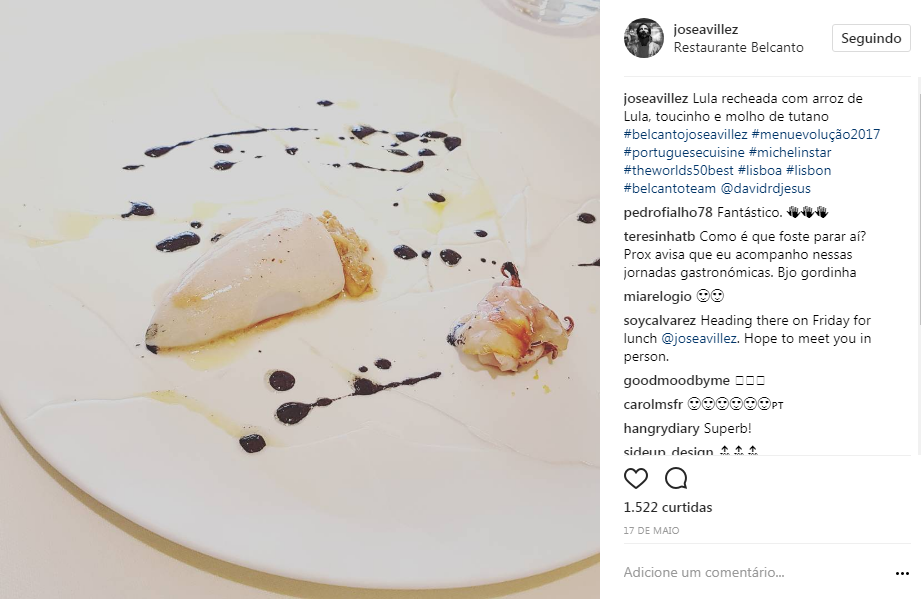Click the comments panel scrollbar
This screenshot has width=921, height=599.
[x=919, y=203]
